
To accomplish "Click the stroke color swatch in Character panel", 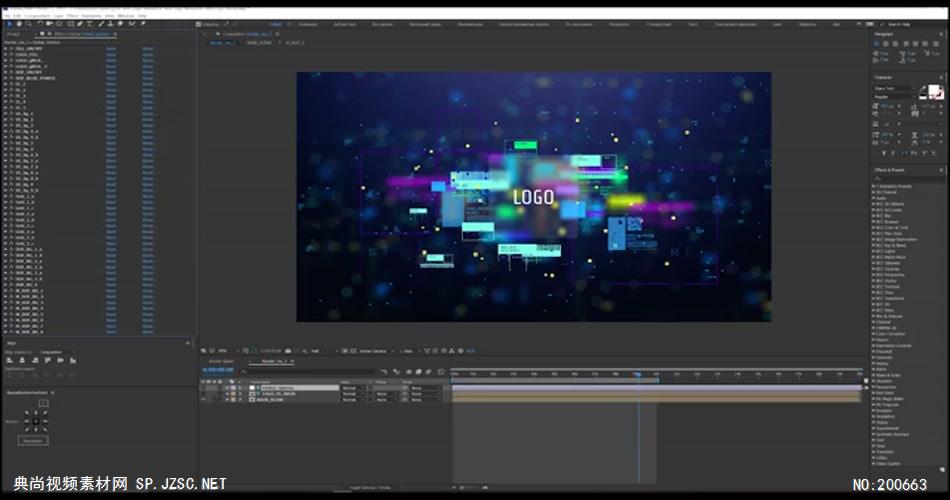I will point(940,96).
